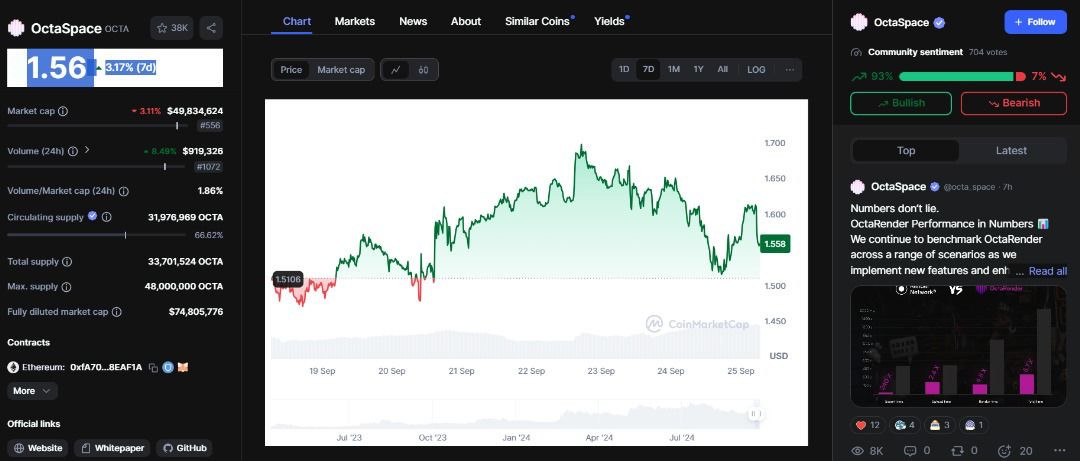Switch to the Latest posts tab

(x=1011, y=151)
